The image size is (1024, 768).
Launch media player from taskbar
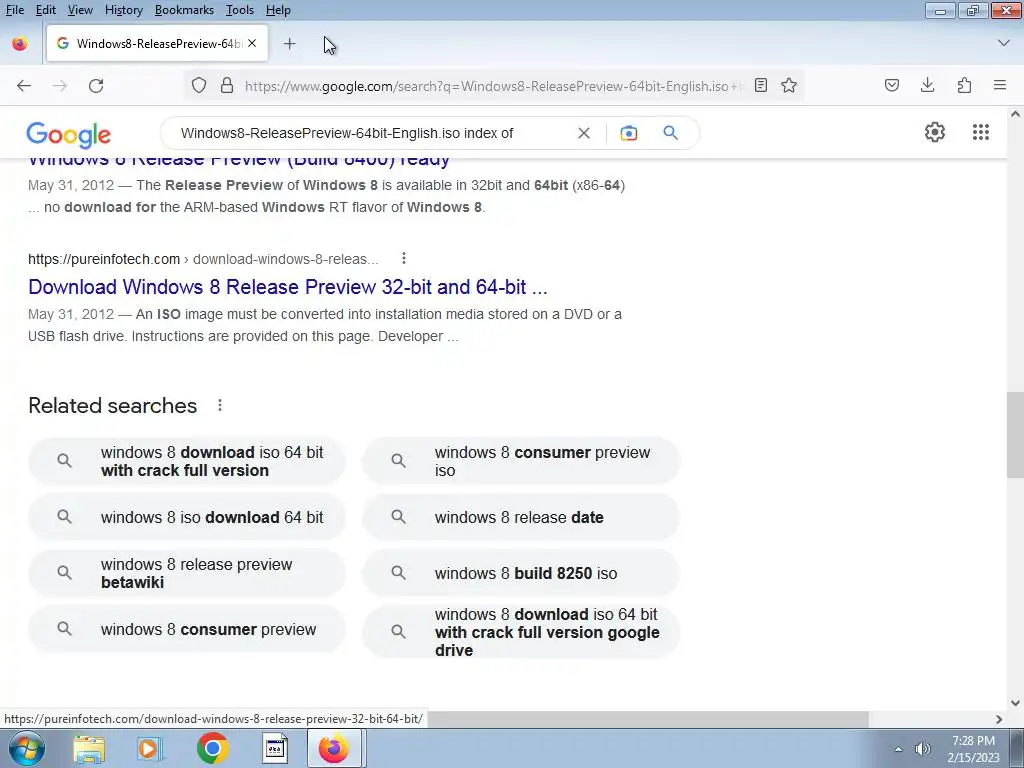(x=150, y=749)
